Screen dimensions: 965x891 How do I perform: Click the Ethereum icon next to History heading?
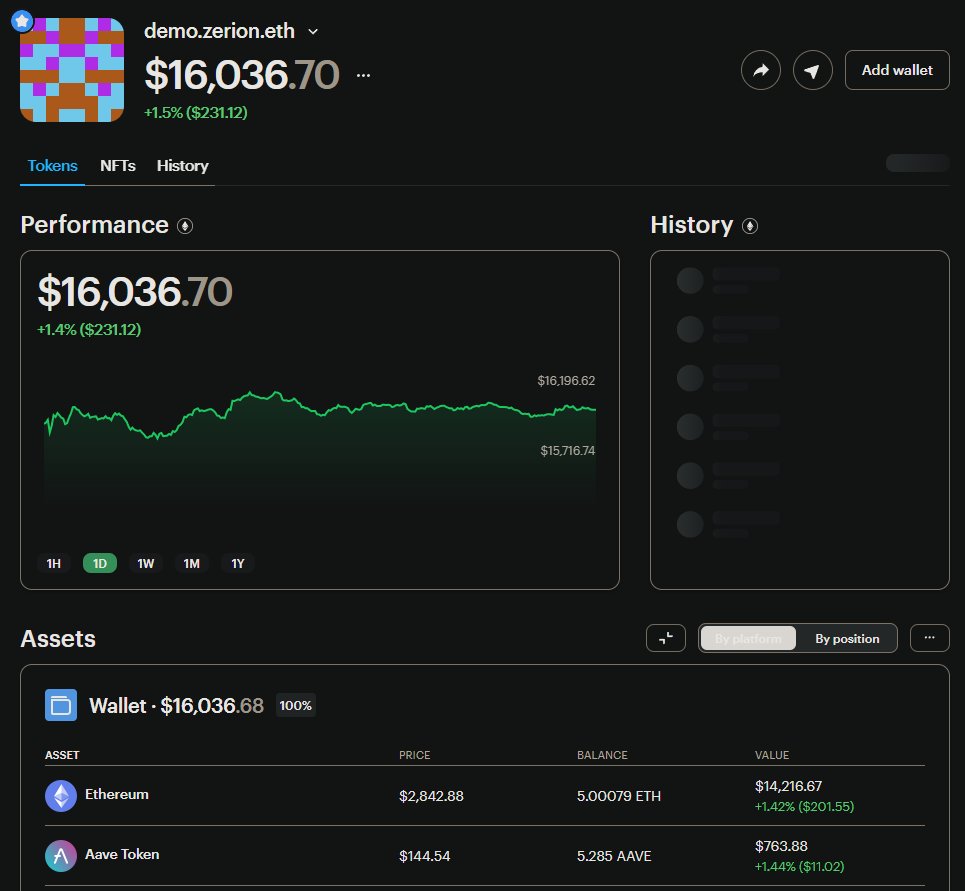[750, 226]
